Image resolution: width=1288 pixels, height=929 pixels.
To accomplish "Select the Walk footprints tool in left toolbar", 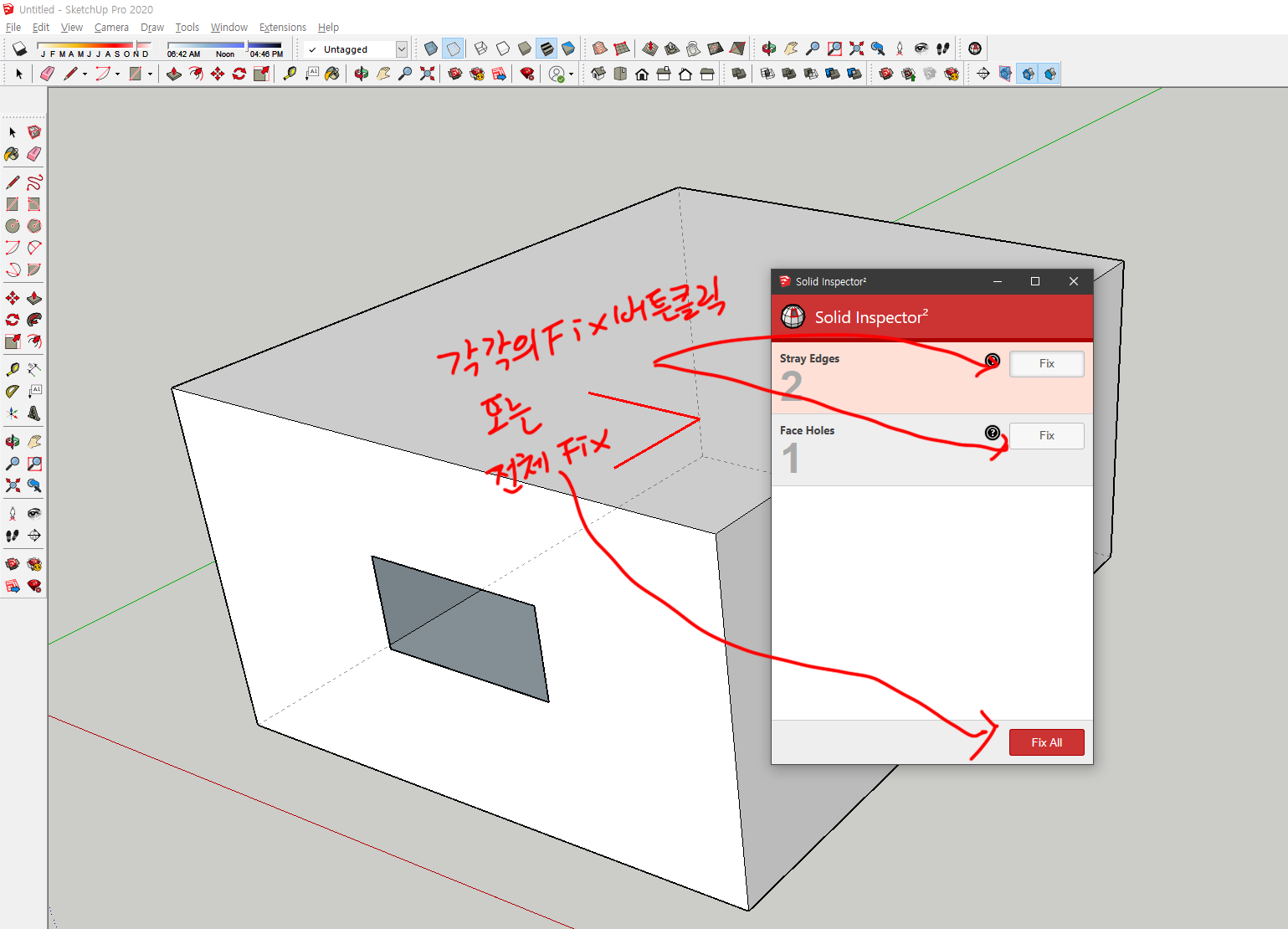I will (12, 536).
